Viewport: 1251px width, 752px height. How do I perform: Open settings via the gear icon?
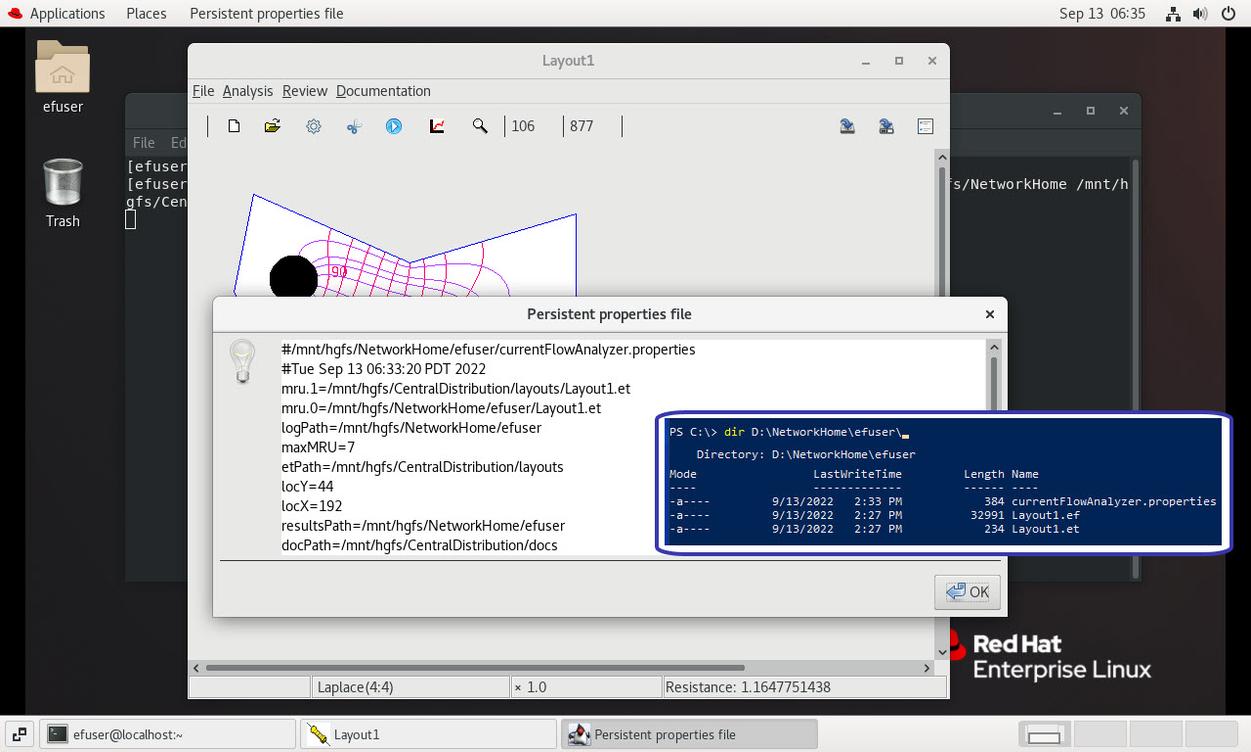pos(314,126)
